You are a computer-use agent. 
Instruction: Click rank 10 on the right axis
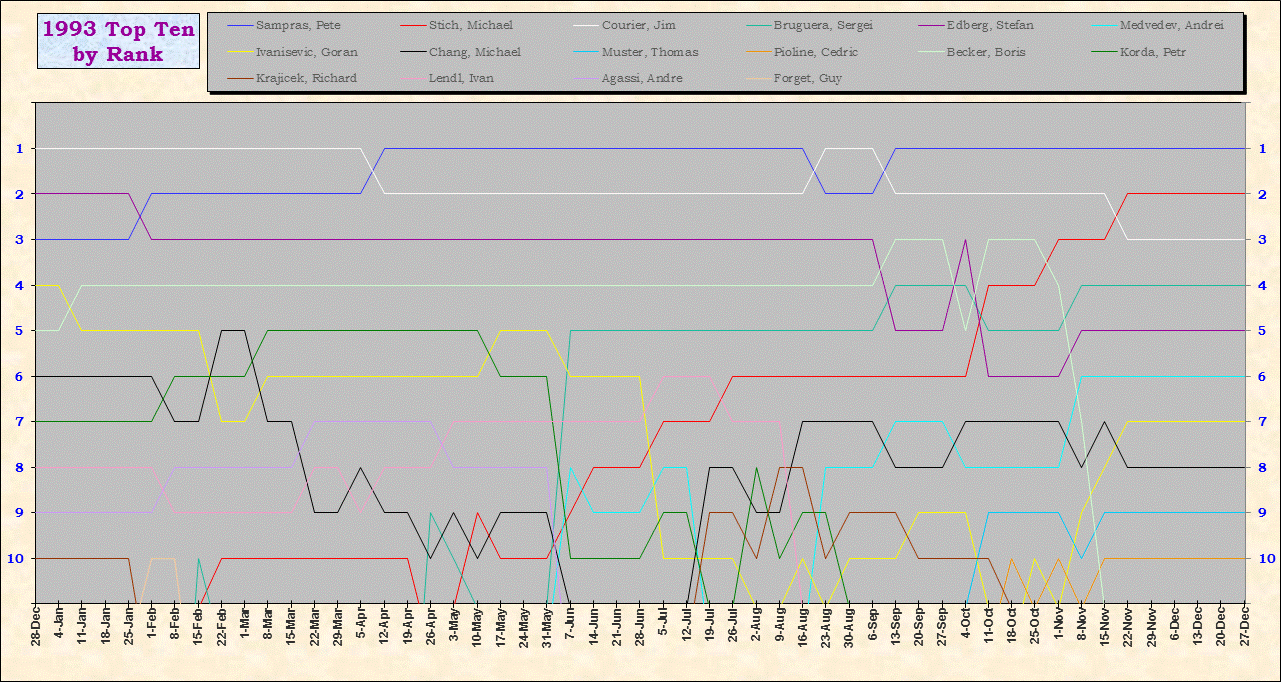click(1265, 558)
